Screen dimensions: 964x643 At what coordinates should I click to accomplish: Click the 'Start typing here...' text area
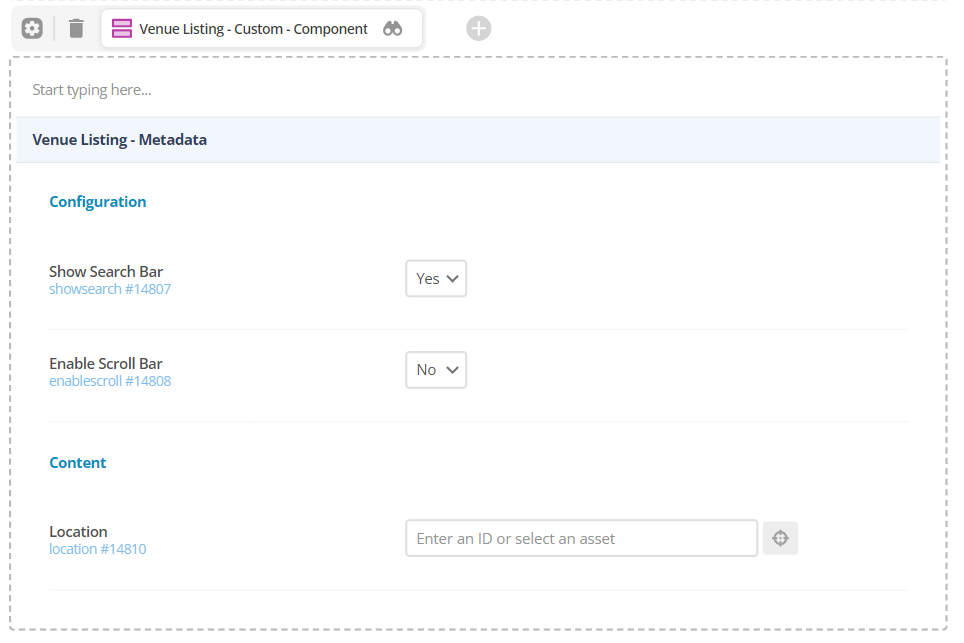pyautogui.click(x=478, y=90)
